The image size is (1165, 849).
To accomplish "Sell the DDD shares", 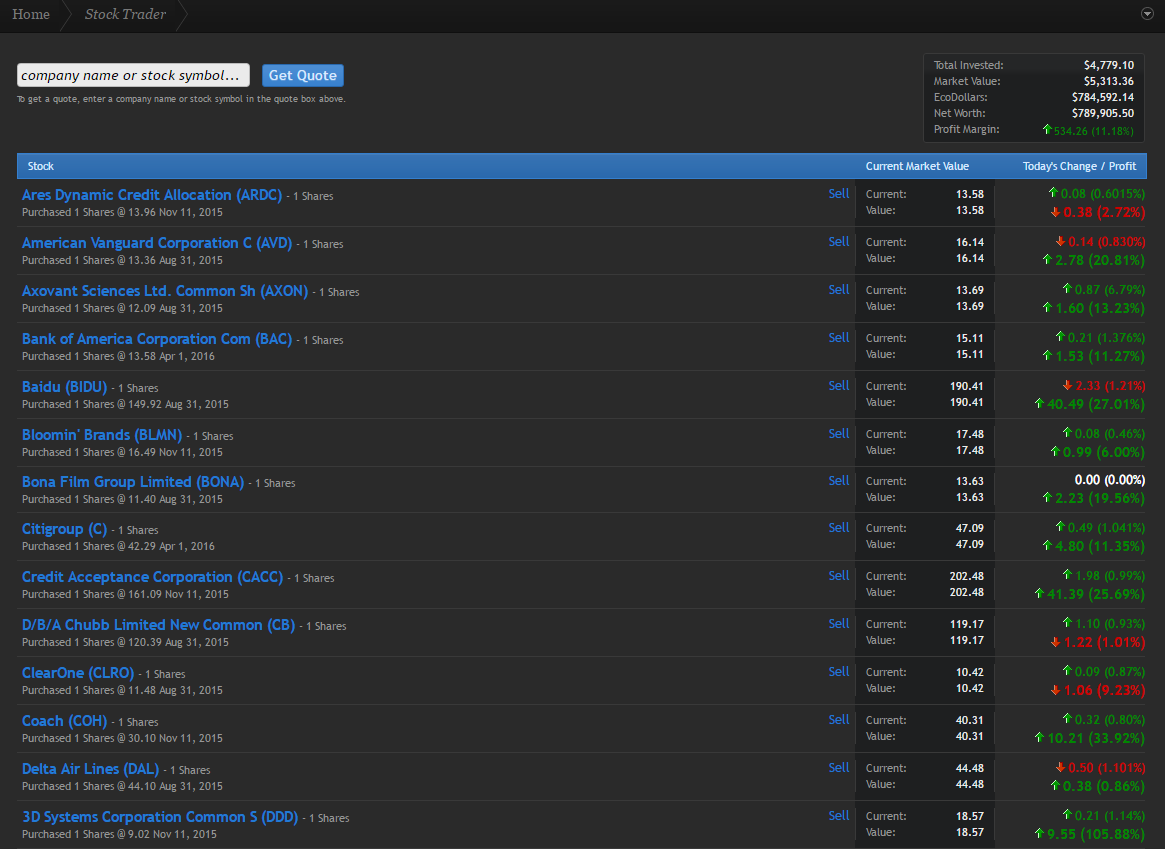I will [839, 816].
